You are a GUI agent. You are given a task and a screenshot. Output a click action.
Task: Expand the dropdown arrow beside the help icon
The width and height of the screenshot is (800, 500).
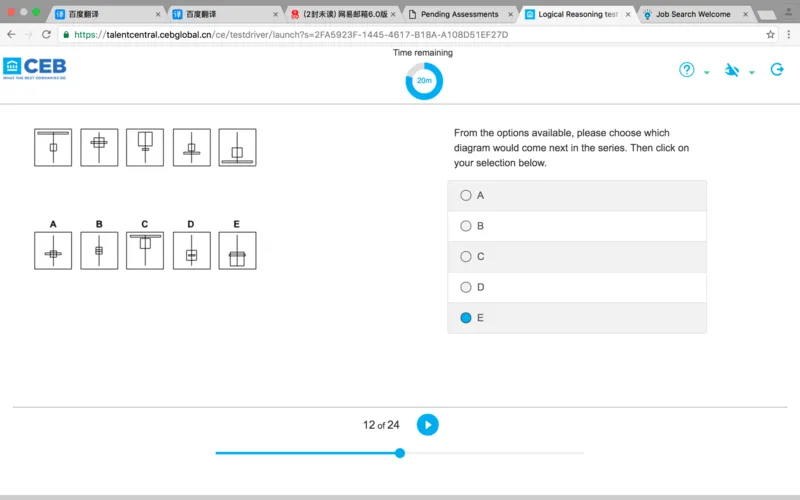(707, 73)
